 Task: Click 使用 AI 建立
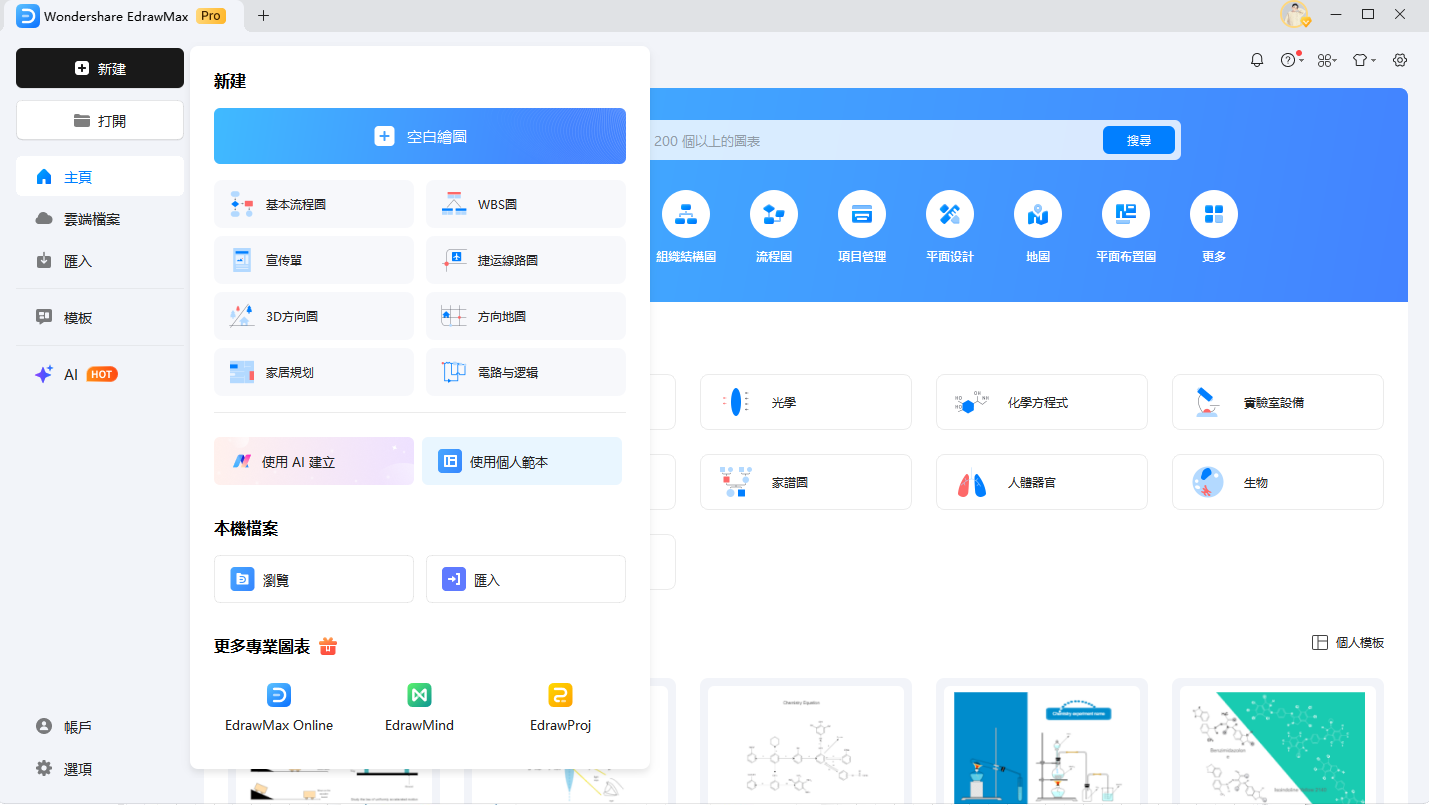314,461
